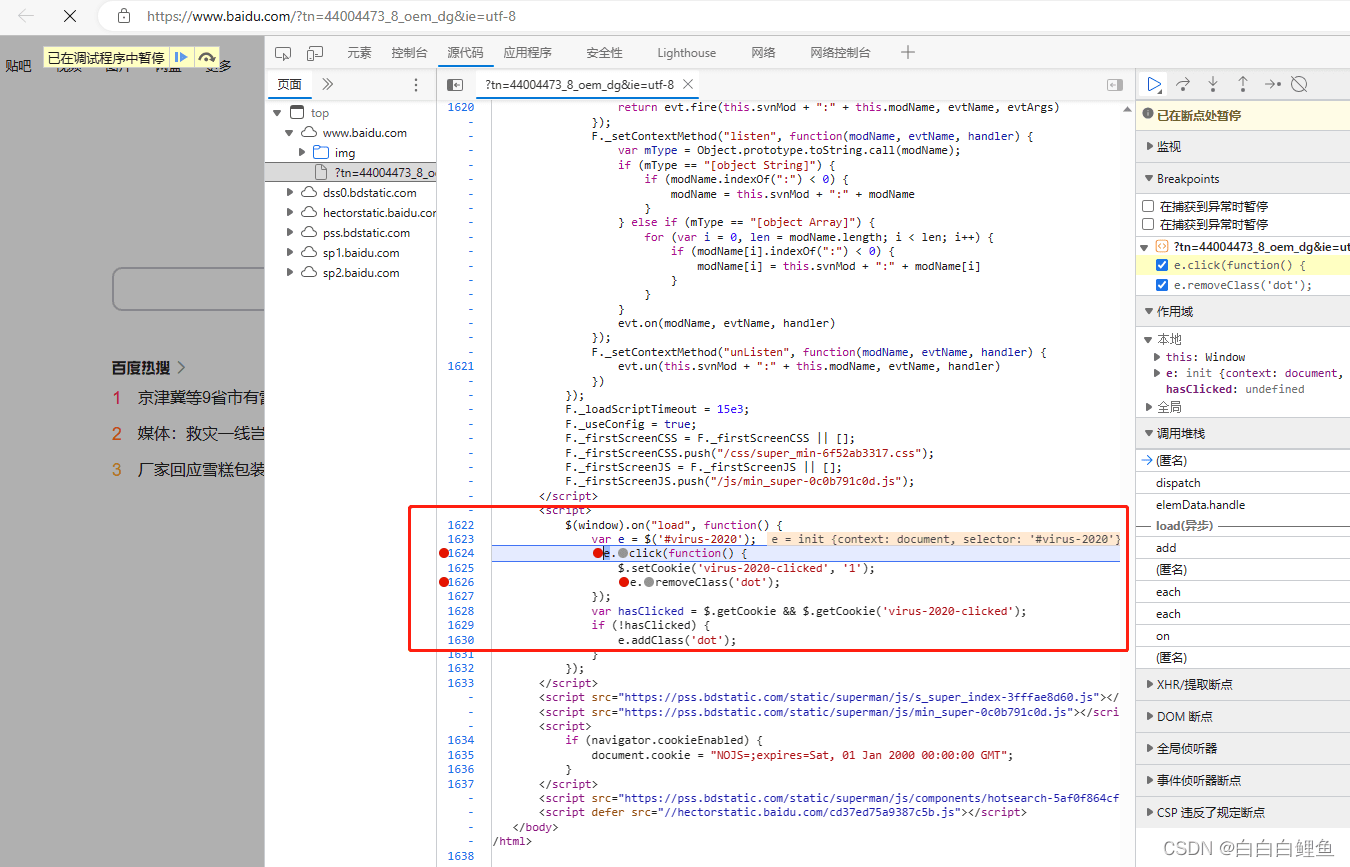Uncheck the e.click(function() breakpoint

(x=1162, y=265)
